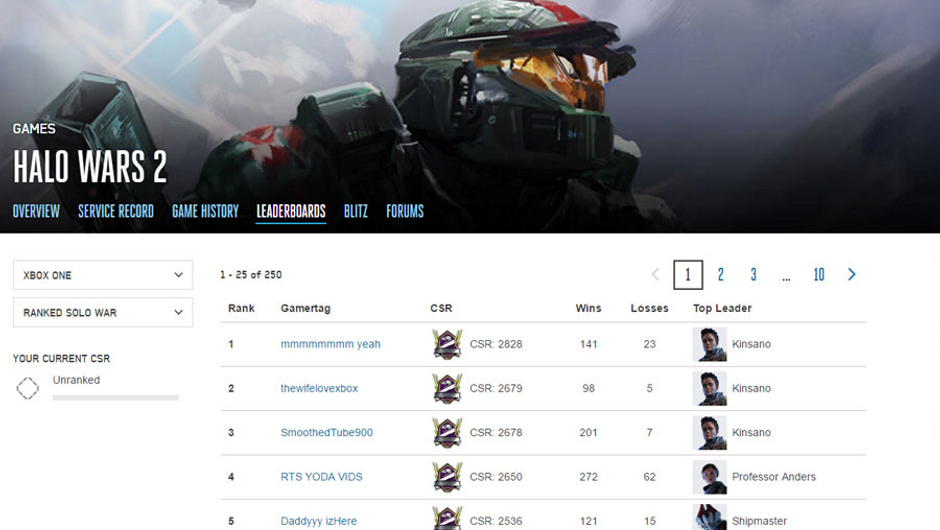
Task: Click the Top Leader column header
Action: pos(722,308)
